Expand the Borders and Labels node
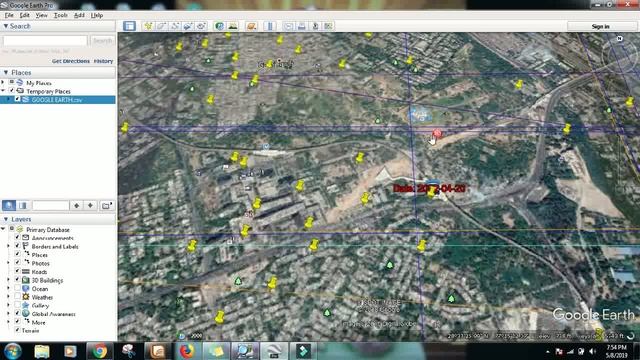 coord(9,246)
